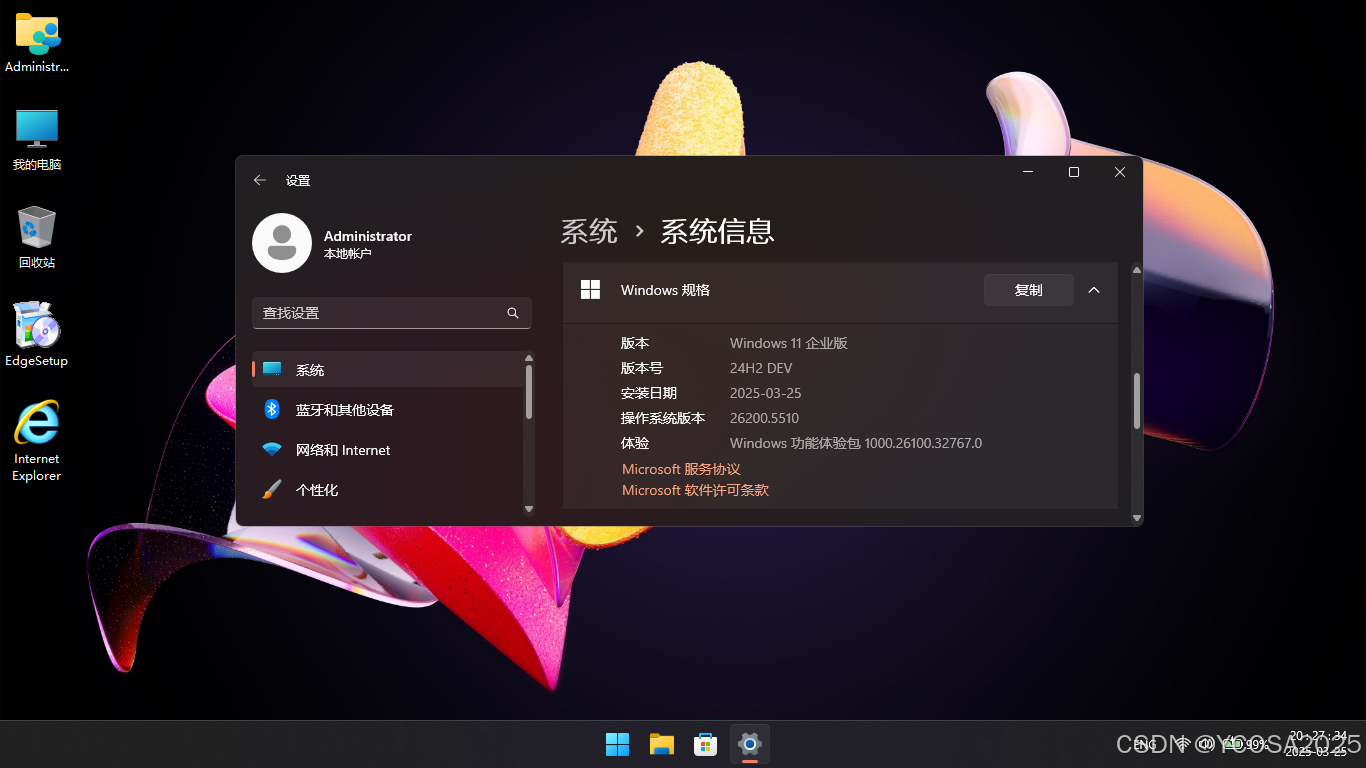The image size is (1366, 768).
Task: Click the taskbar clock and date
Action: click(1316, 743)
